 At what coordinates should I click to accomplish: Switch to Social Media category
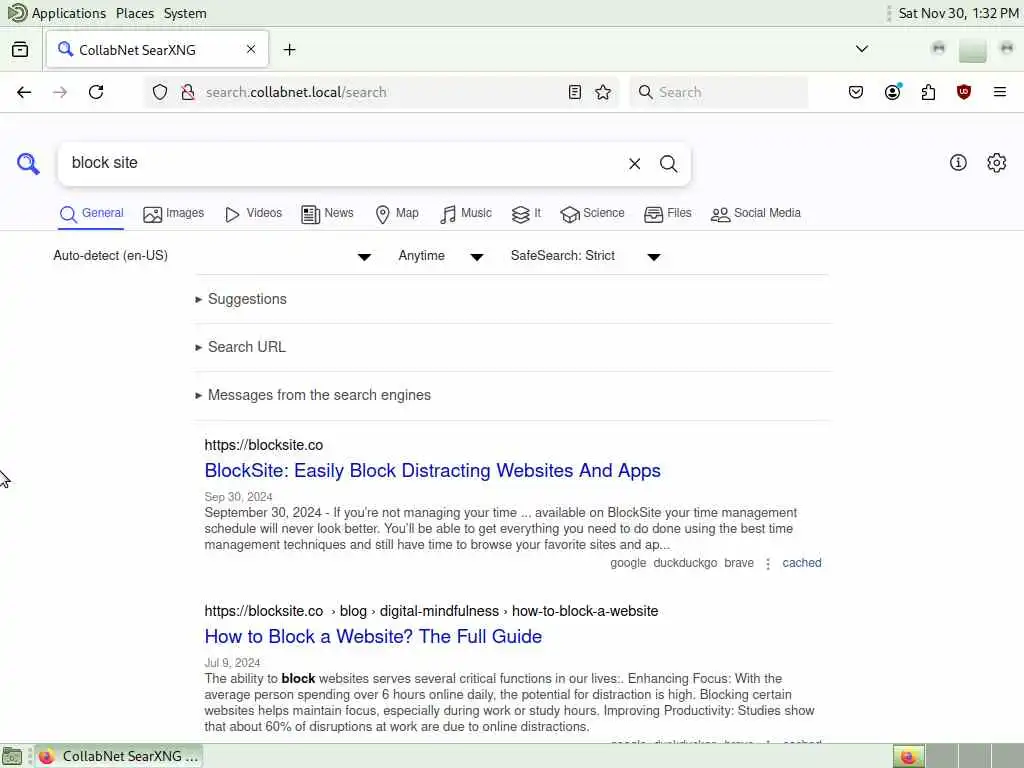pos(756,214)
